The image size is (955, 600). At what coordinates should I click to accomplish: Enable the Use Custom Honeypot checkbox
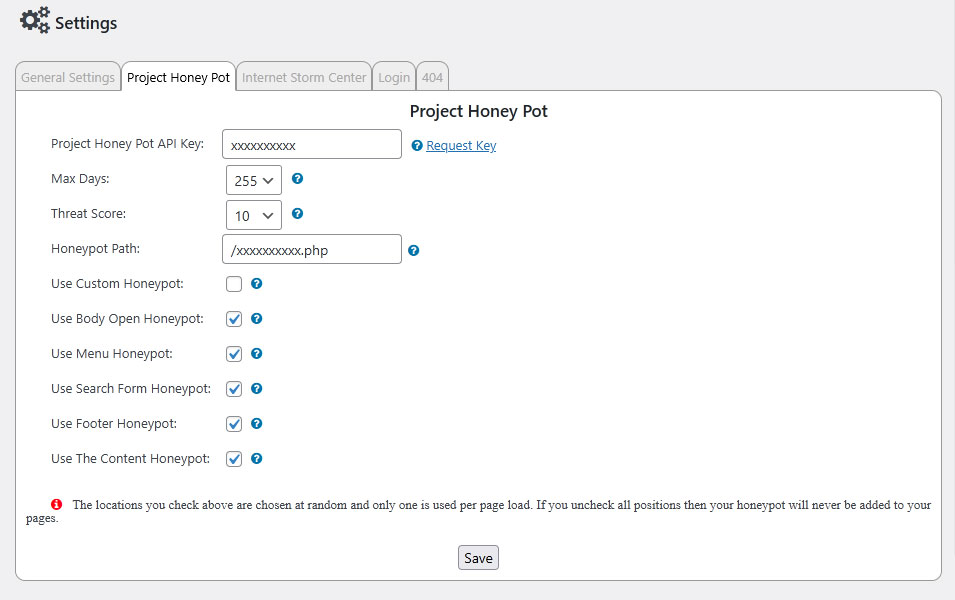point(232,284)
